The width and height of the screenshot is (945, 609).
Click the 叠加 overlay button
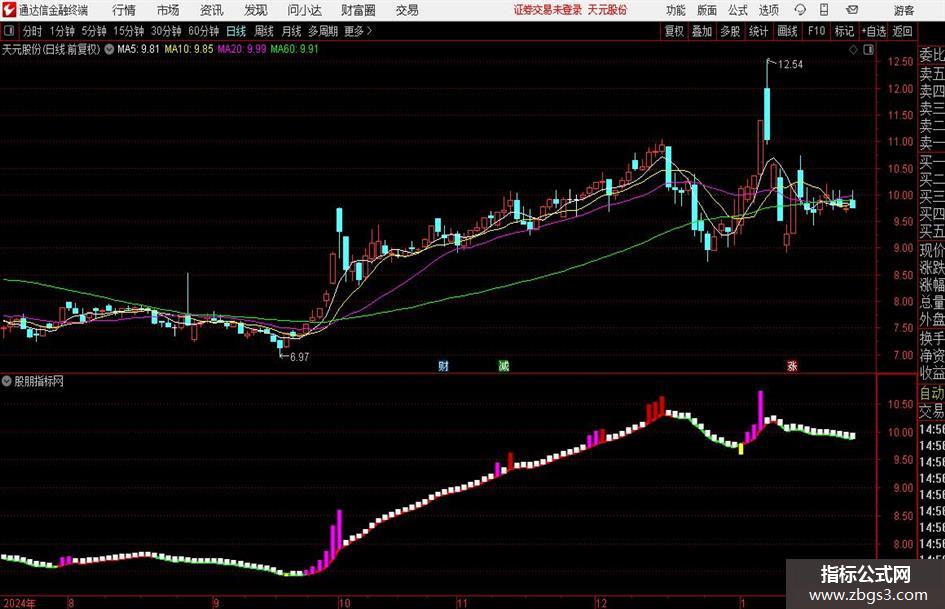pos(702,31)
